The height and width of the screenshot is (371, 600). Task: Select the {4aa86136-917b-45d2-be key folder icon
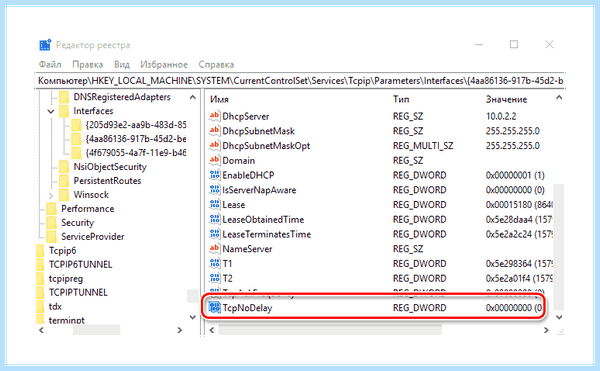[x=77, y=139]
